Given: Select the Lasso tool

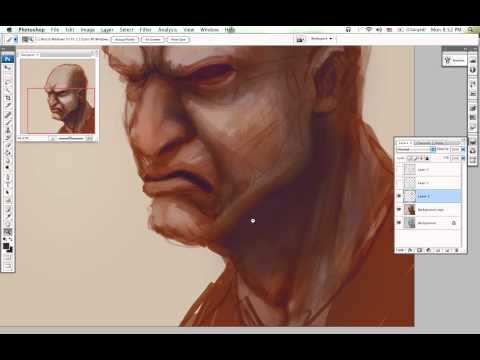Looking at the screenshot, I should (8, 82).
